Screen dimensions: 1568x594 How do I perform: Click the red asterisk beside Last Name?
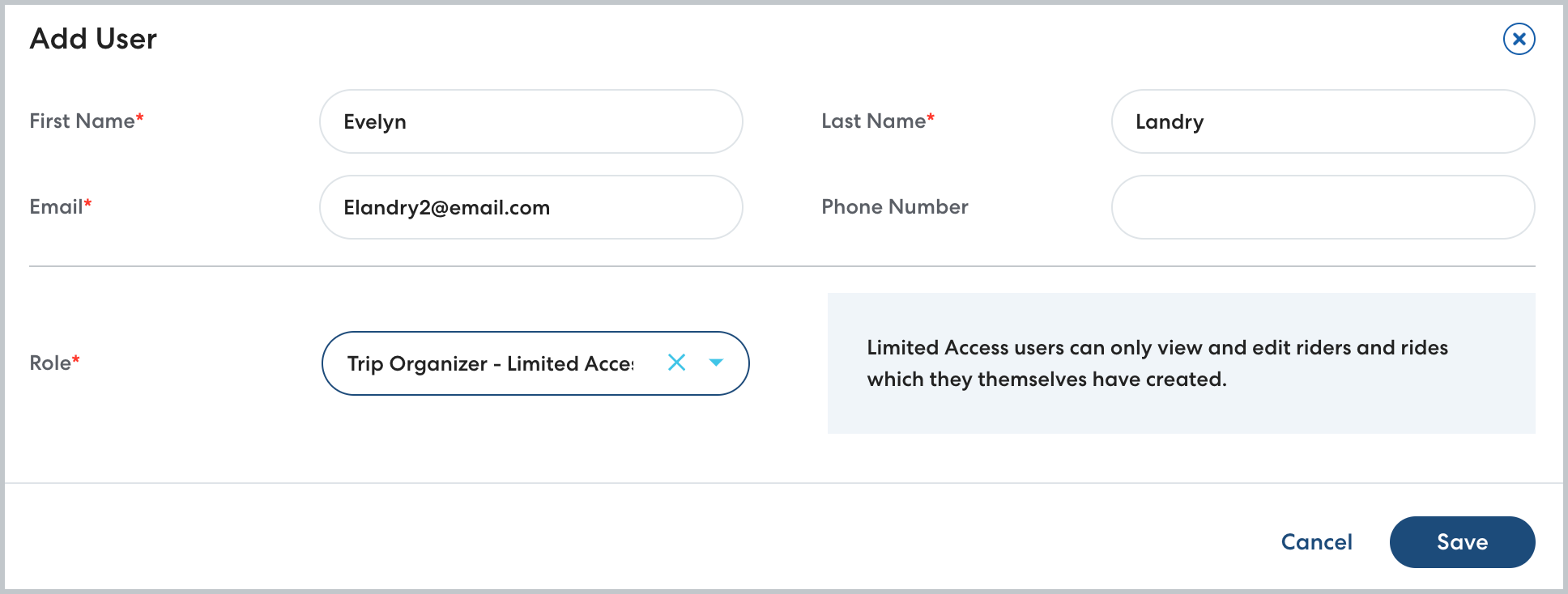pyautogui.click(x=931, y=118)
